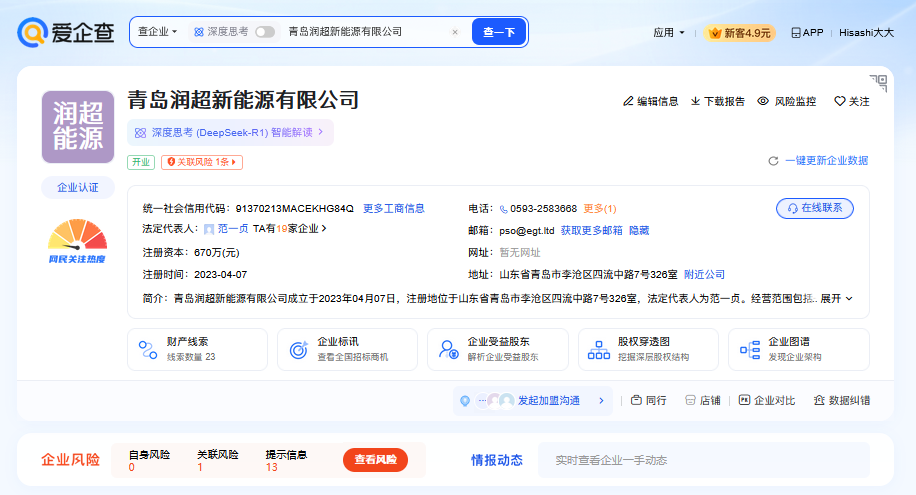Viewport: 916px width, 495px height.
Task: Click the 情报动态 heading
Action: 497,461
